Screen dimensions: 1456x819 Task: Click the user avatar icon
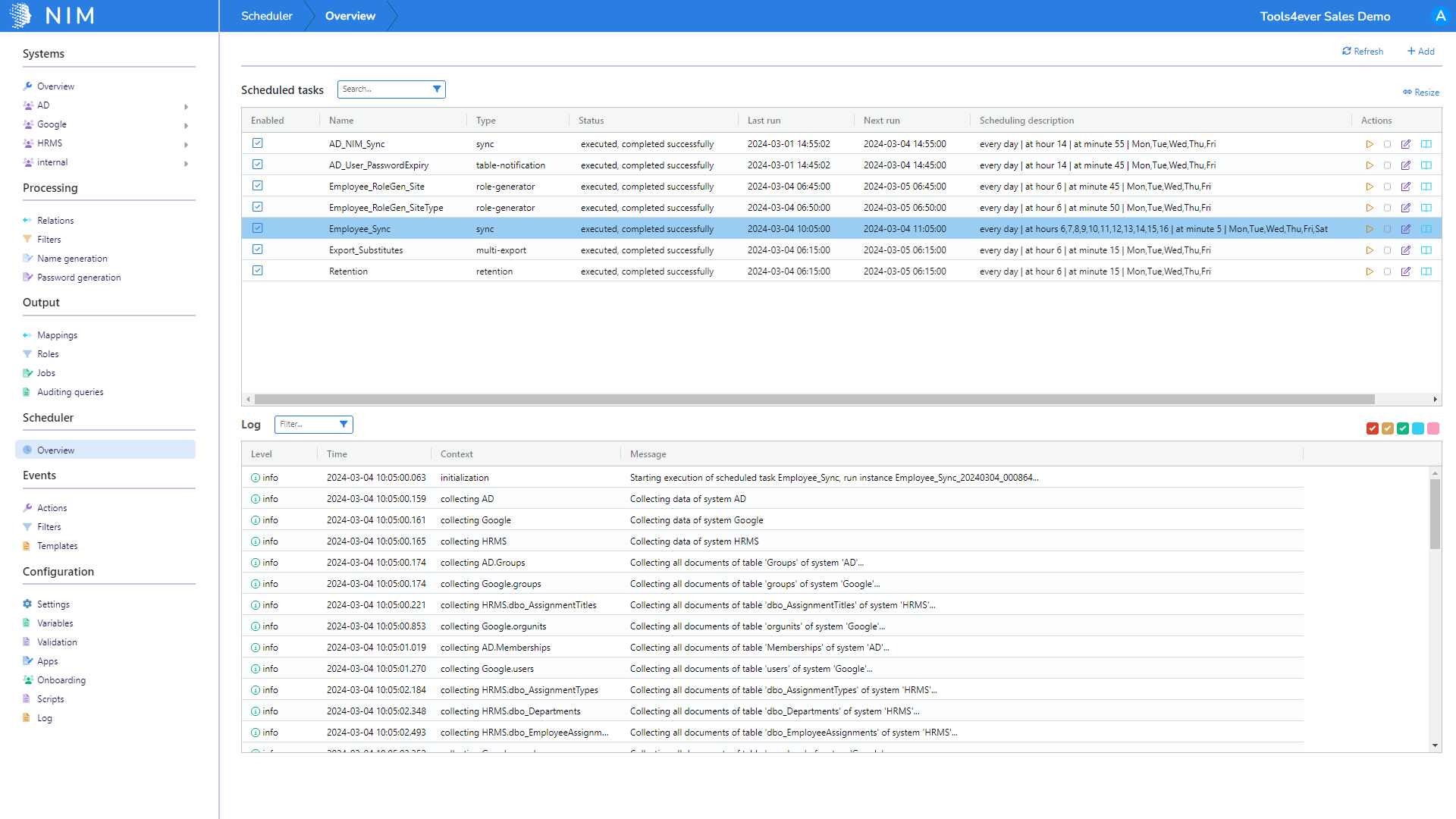[1440, 16]
